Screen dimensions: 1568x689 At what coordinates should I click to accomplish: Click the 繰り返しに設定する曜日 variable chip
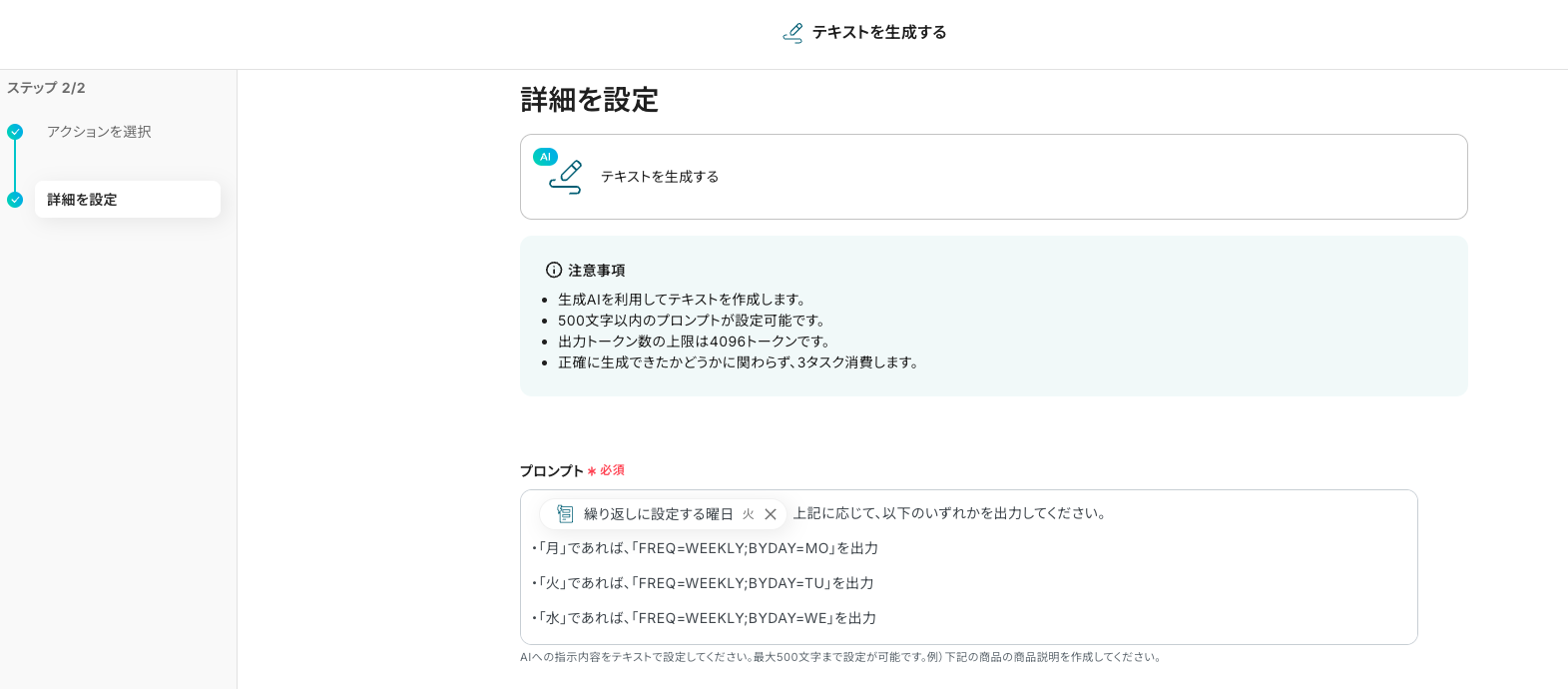coord(664,514)
